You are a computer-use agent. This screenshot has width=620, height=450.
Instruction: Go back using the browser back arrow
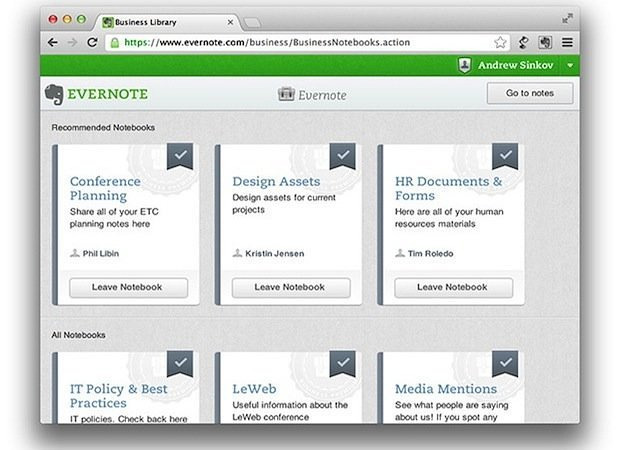click(x=52, y=43)
